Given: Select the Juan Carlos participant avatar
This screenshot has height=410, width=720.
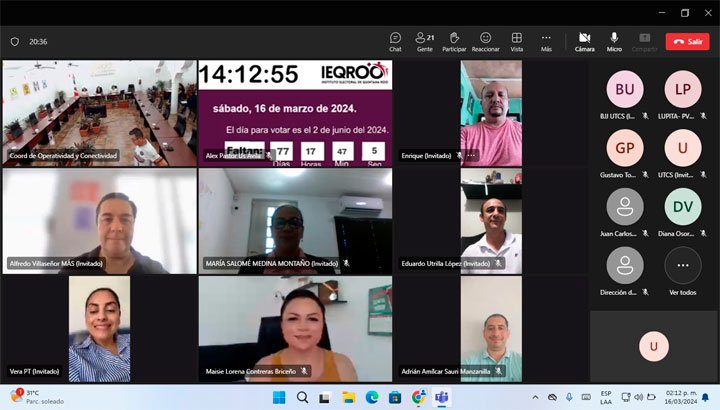Looking at the screenshot, I should click(624, 207).
